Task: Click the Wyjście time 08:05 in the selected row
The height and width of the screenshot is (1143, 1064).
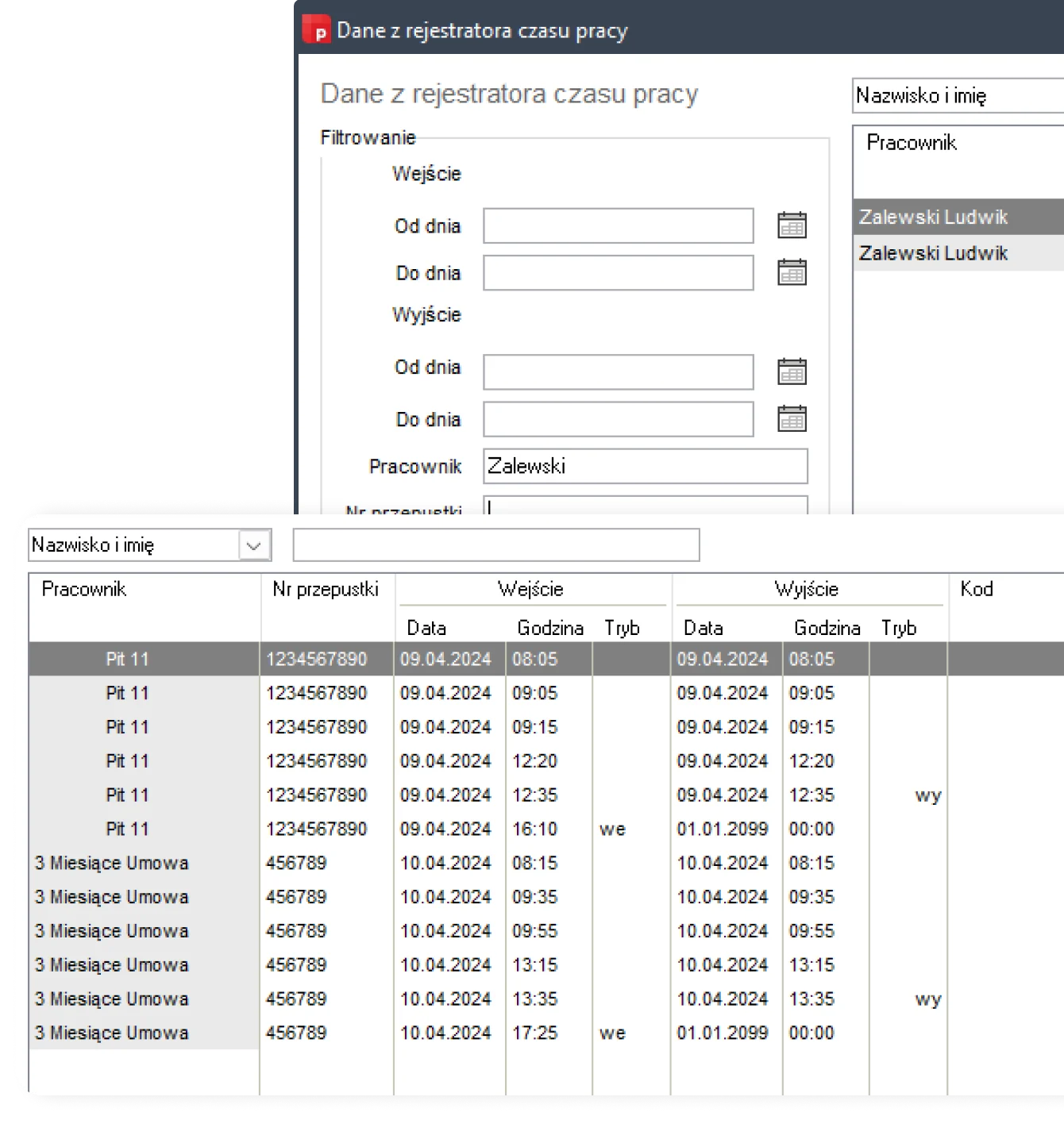Action: tap(811, 659)
